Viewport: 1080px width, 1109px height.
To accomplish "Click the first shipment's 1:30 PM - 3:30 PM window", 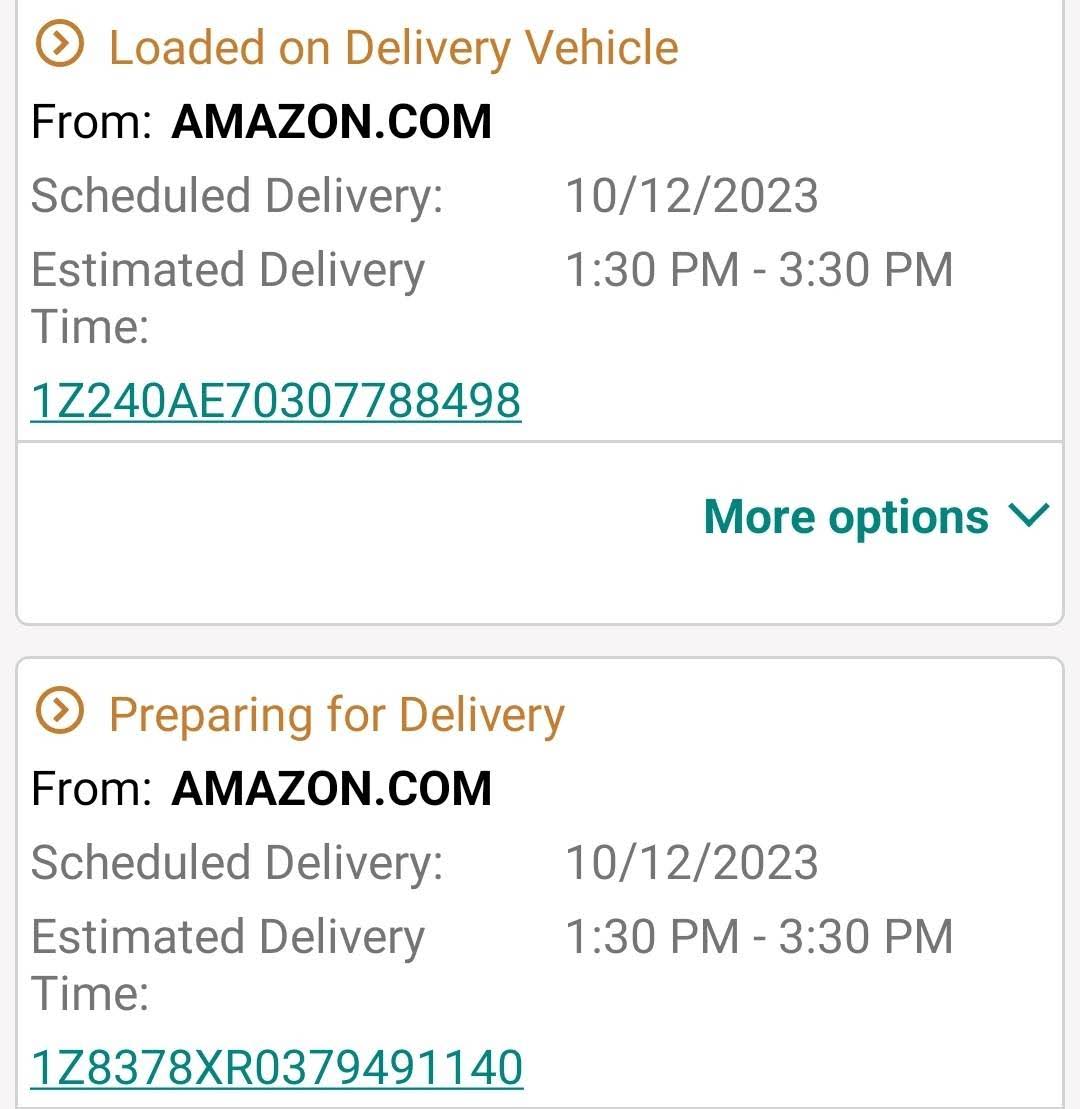I will [760, 269].
